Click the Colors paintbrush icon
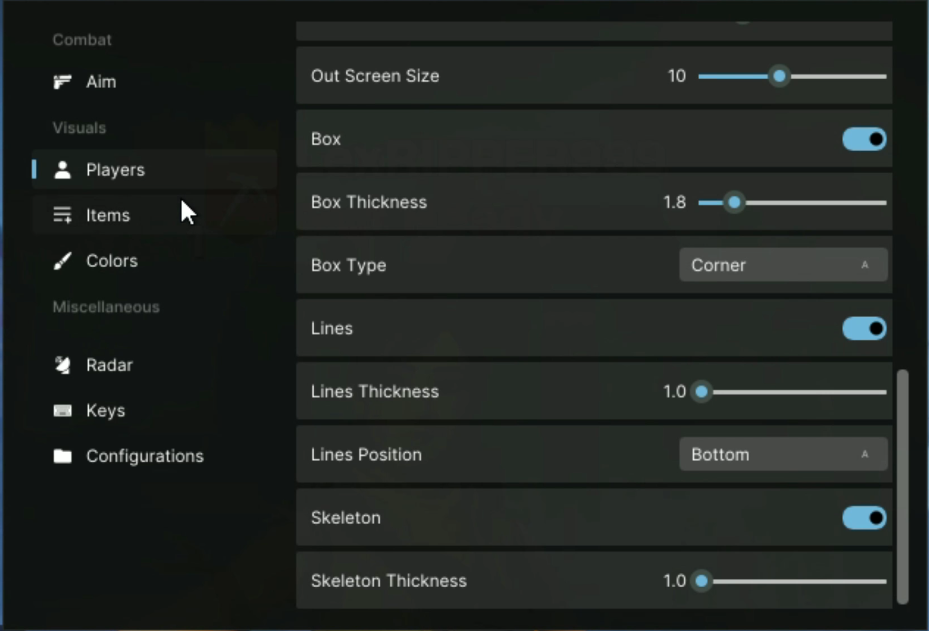The width and height of the screenshot is (929, 631). [63, 261]
